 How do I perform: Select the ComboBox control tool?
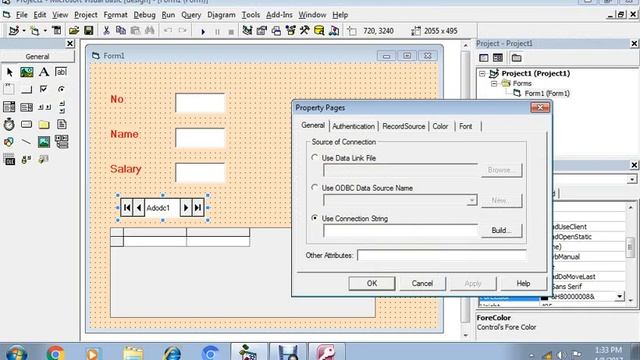coord(9,107)
